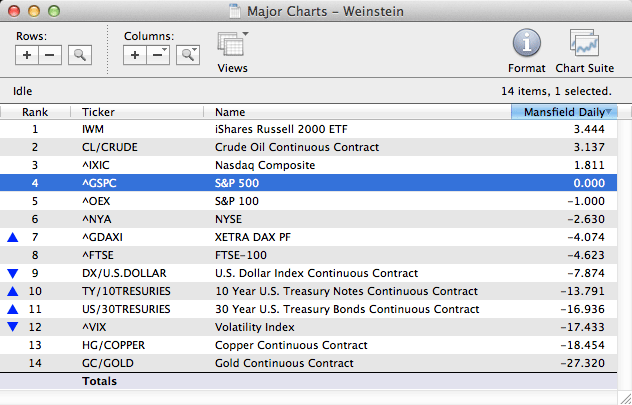The image size is (632, 405).
Task: Launch the Chart Suite
Action: tap(585, 50)
